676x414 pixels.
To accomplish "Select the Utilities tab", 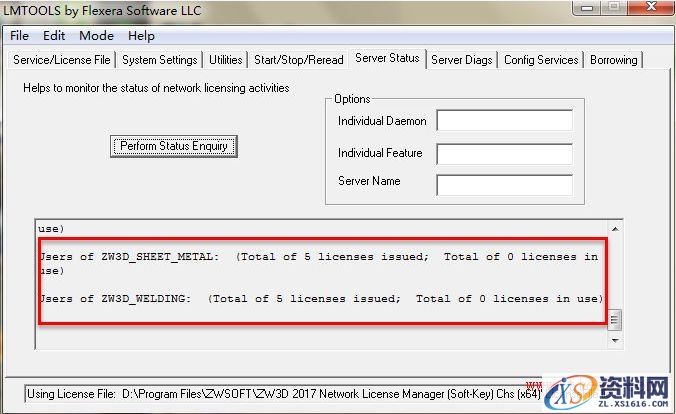I will [x=225, y=60].
